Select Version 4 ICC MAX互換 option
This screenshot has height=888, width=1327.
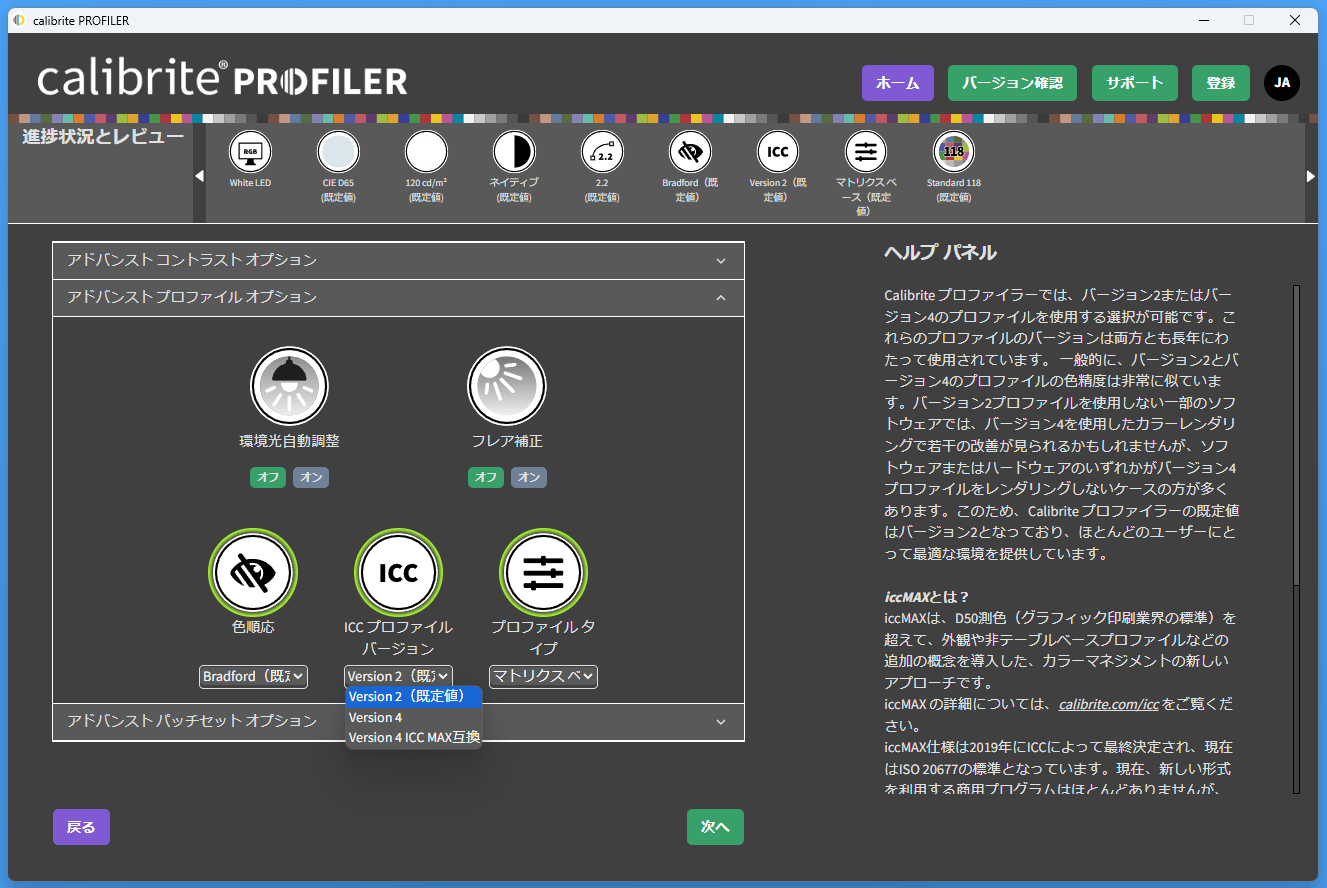(414, 737)
